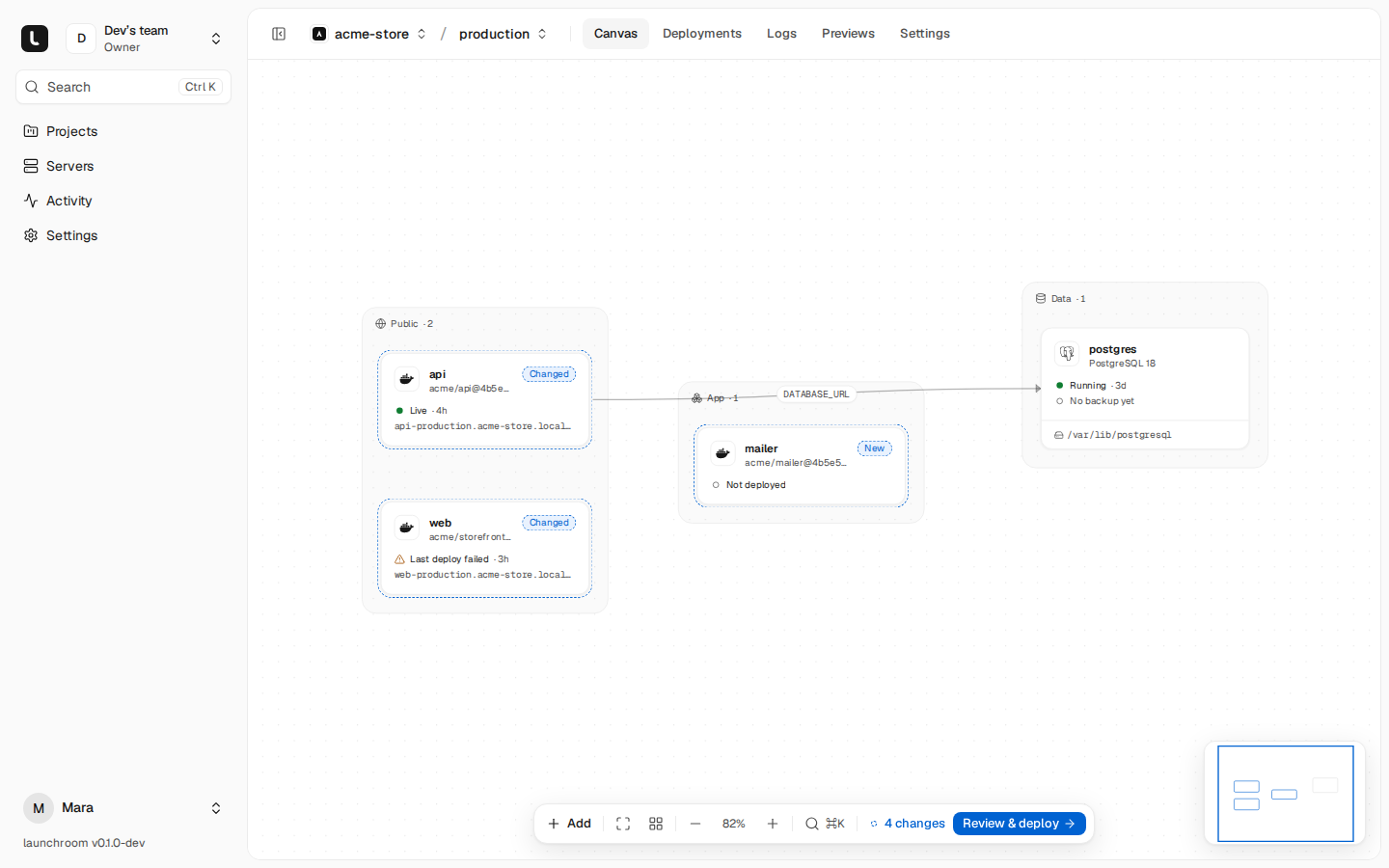Click the Changed badge on api card
Viewport: 1389px width, 868px height.
[549, 374]
